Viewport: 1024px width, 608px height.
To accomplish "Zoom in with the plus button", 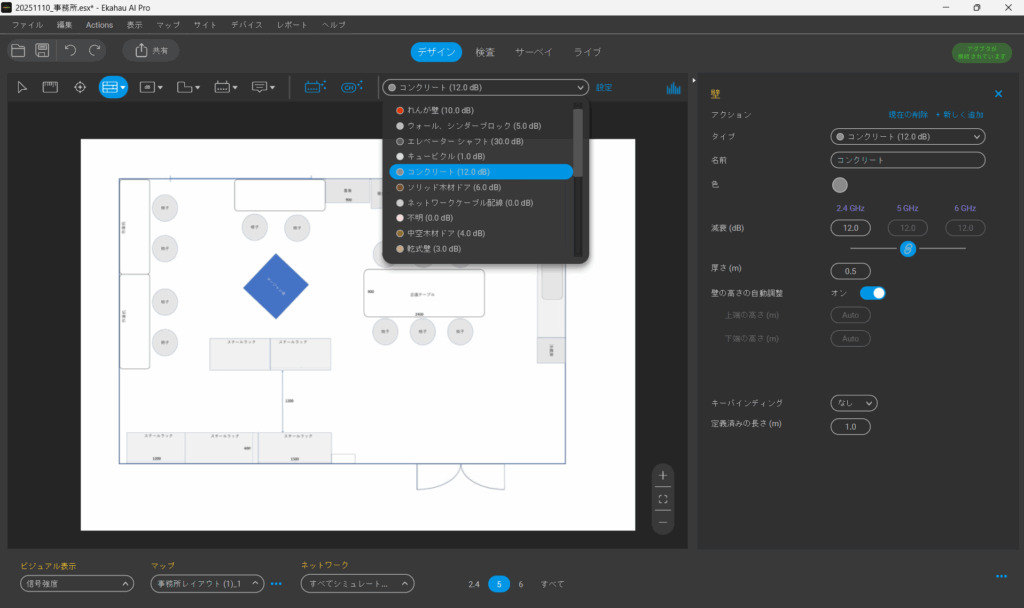I will 662,475.
